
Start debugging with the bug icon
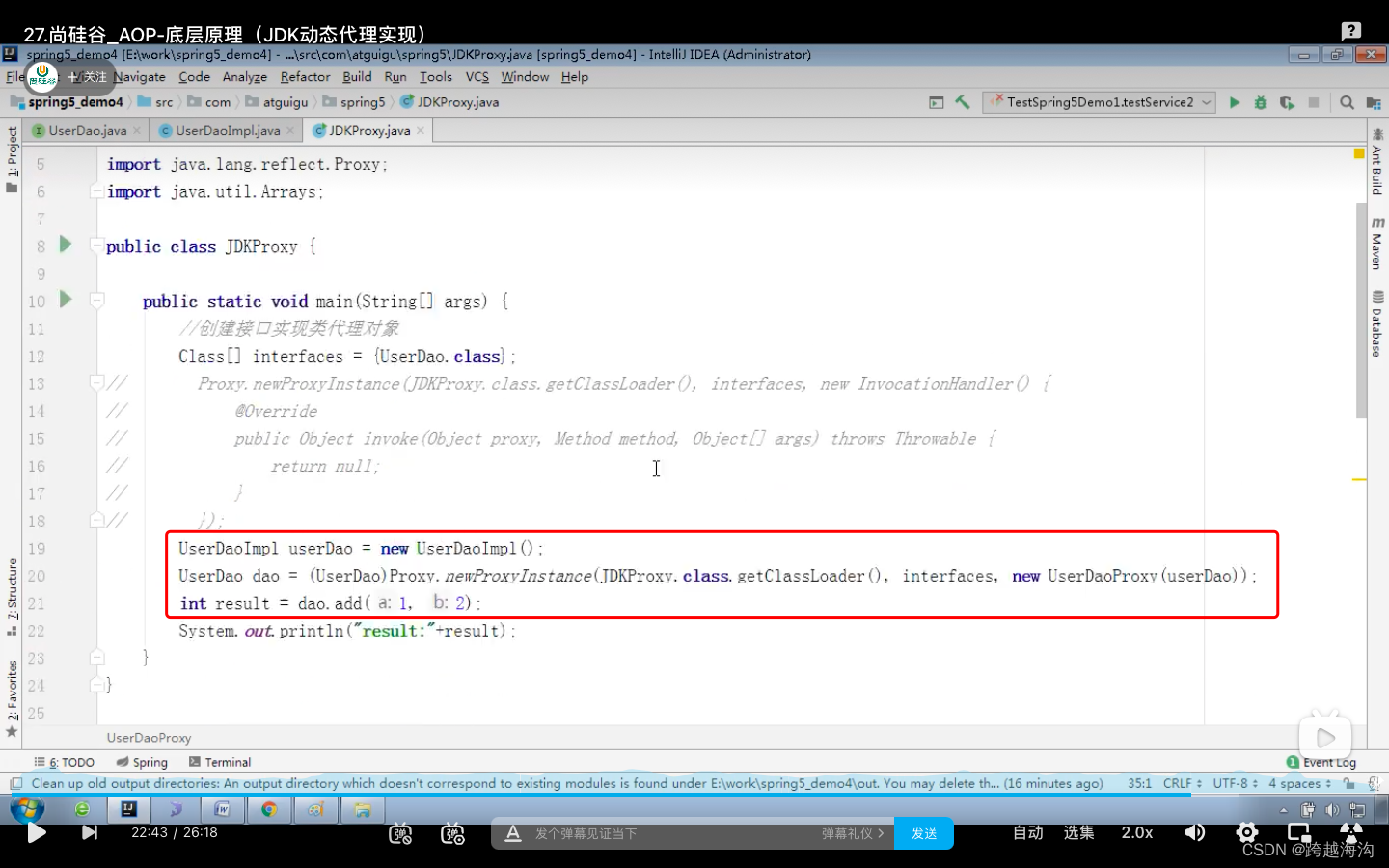point(1260,102)
